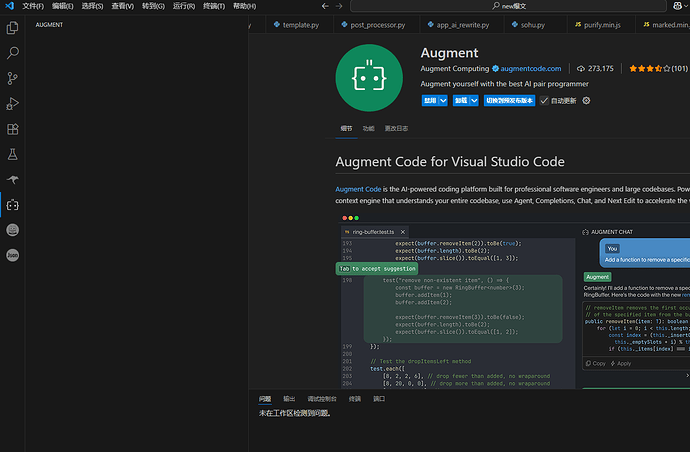Expand the 卸载 uninstall dropdown arrow
The height and width of the screenshot is (452, 690).
pos(474,101)
